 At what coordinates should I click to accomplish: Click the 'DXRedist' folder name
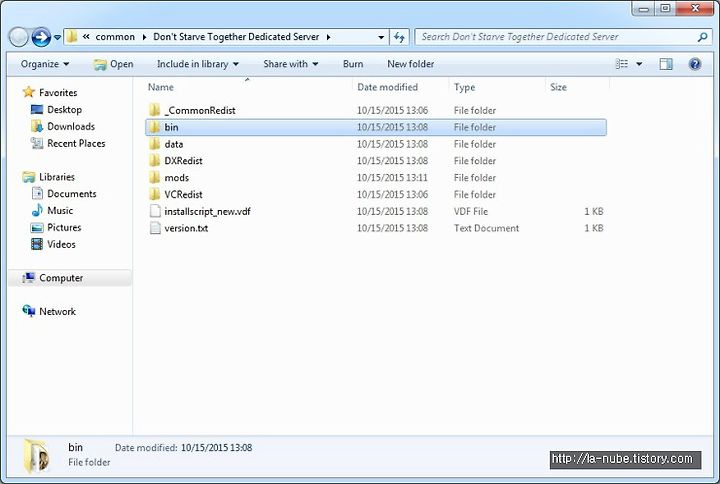click(x=183, y=161)
